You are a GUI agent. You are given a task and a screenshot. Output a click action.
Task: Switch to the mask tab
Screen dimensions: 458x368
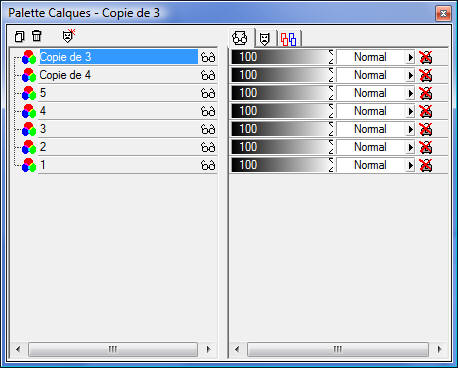(265, 39)
